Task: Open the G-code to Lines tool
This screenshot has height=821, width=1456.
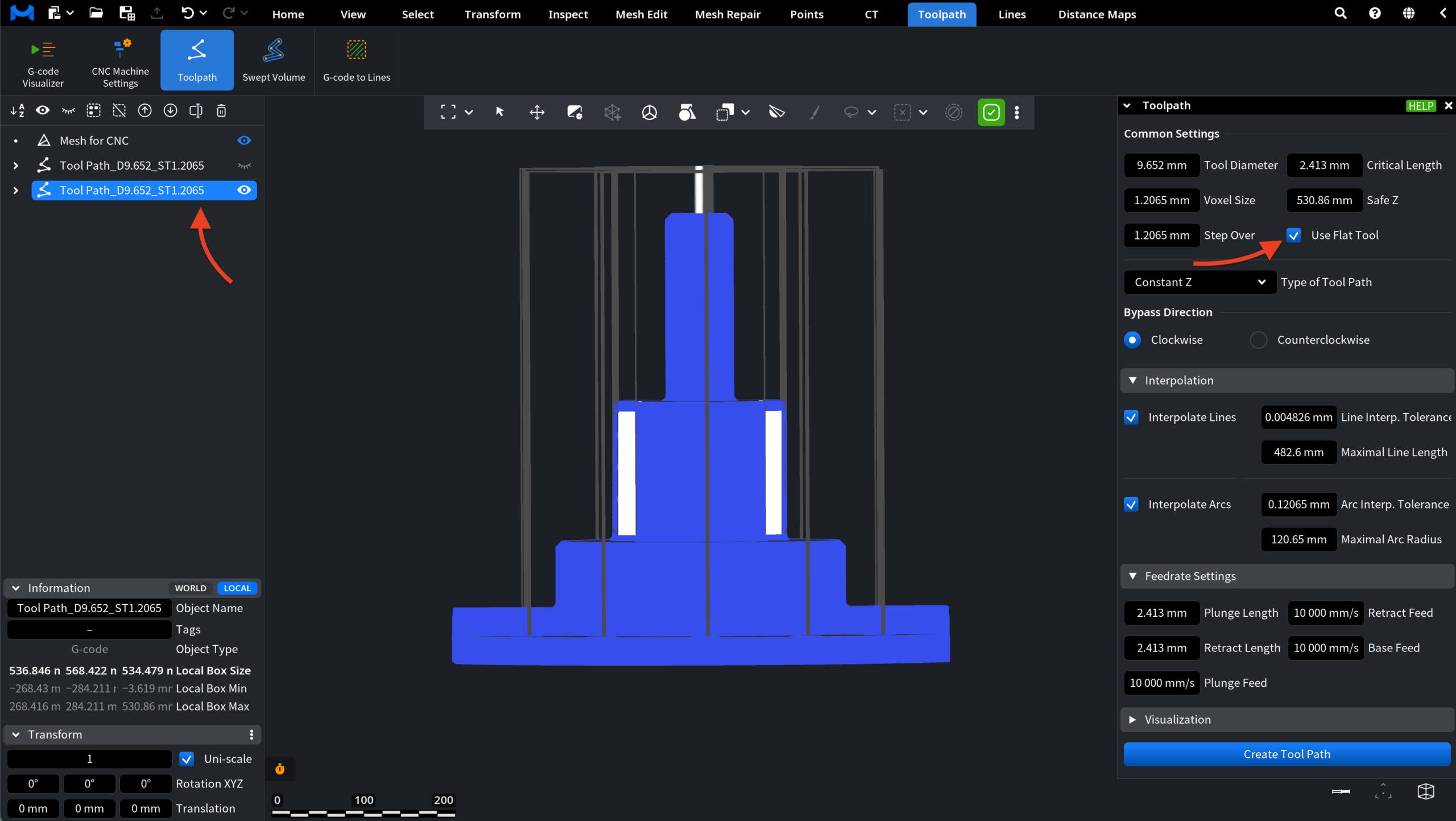Action: 357,61
